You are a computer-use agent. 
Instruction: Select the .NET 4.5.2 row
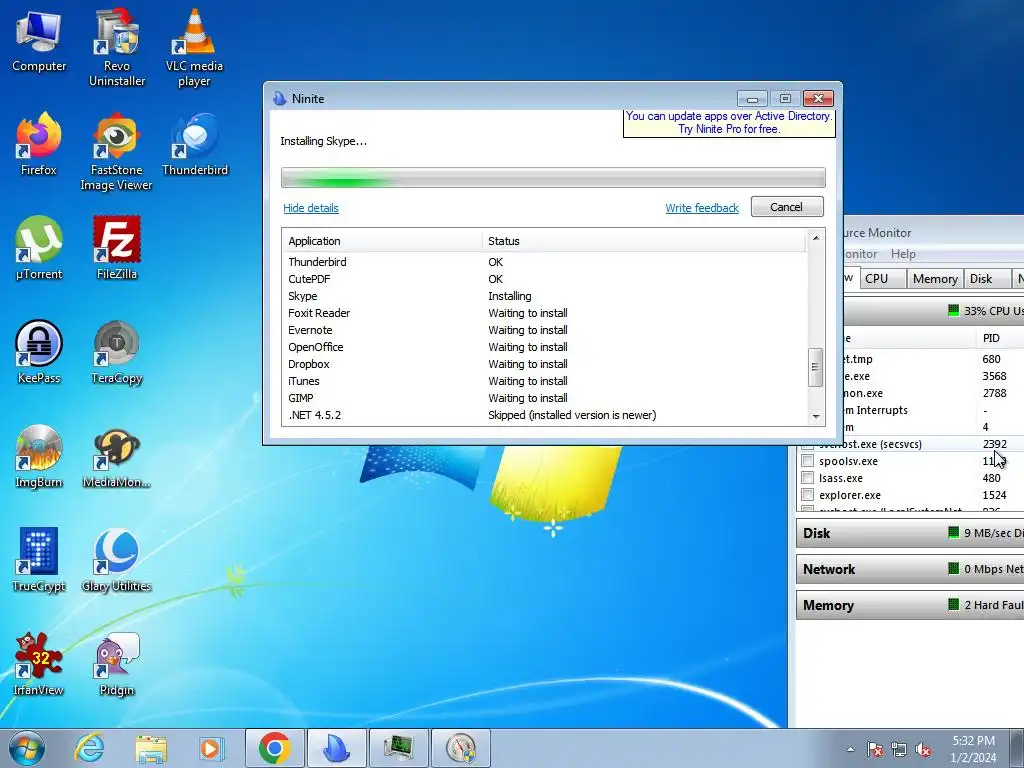tap(545, 415)
